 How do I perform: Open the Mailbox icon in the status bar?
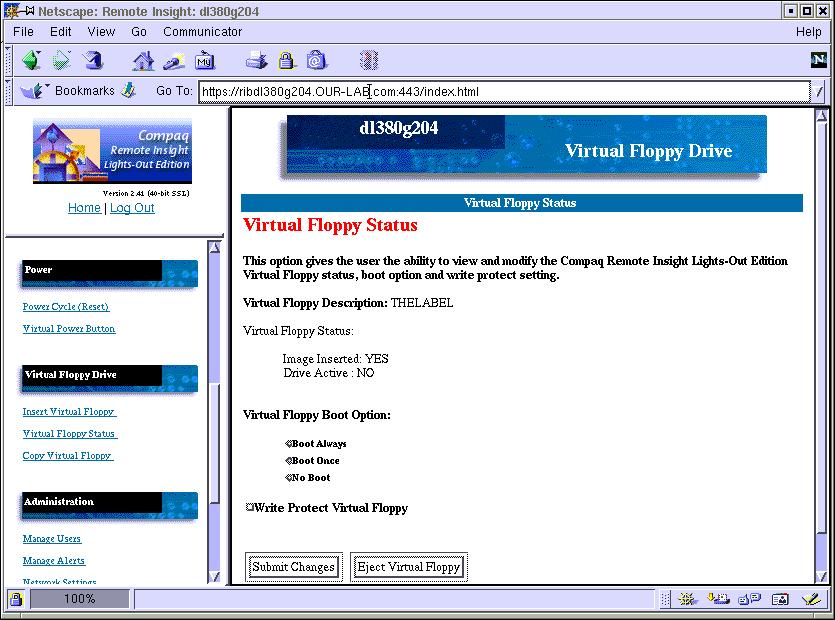click(718, 598)
